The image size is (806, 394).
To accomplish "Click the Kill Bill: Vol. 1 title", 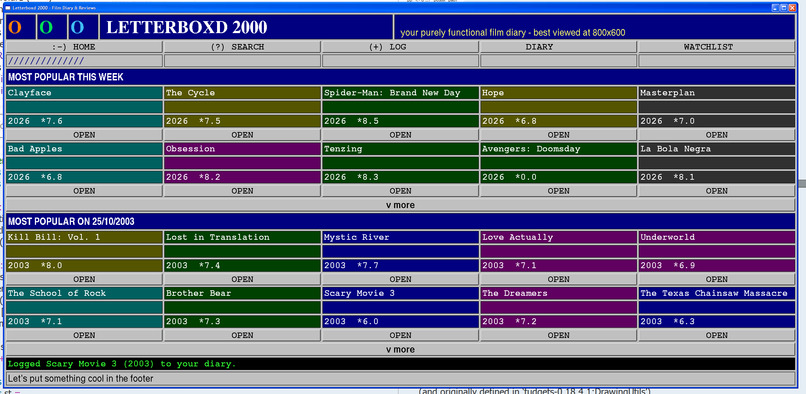I will 54,238.
